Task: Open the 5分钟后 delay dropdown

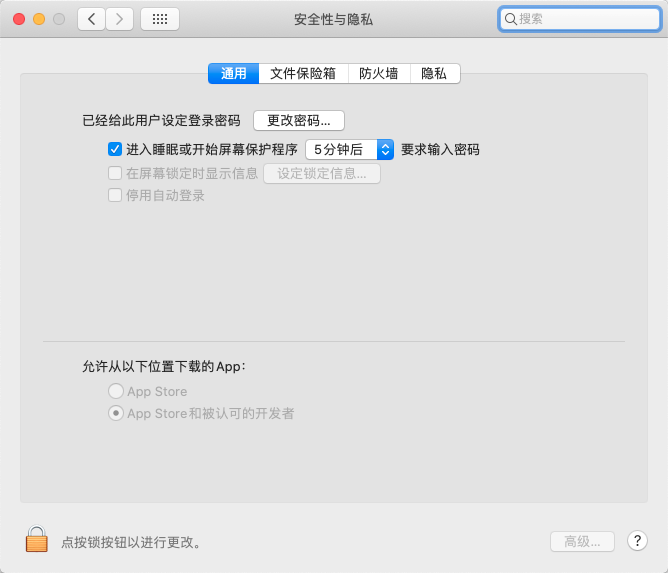Action: point(349,150)
